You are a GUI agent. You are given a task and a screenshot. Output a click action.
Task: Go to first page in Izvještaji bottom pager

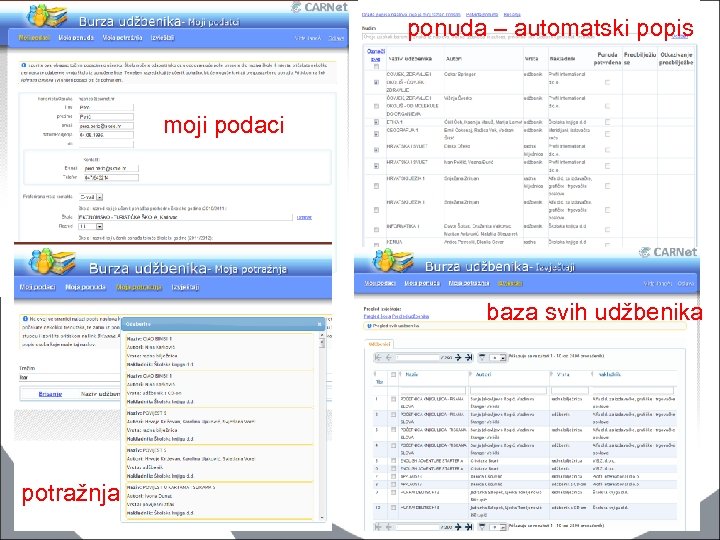pyautogui.click(x=378, y=527)
